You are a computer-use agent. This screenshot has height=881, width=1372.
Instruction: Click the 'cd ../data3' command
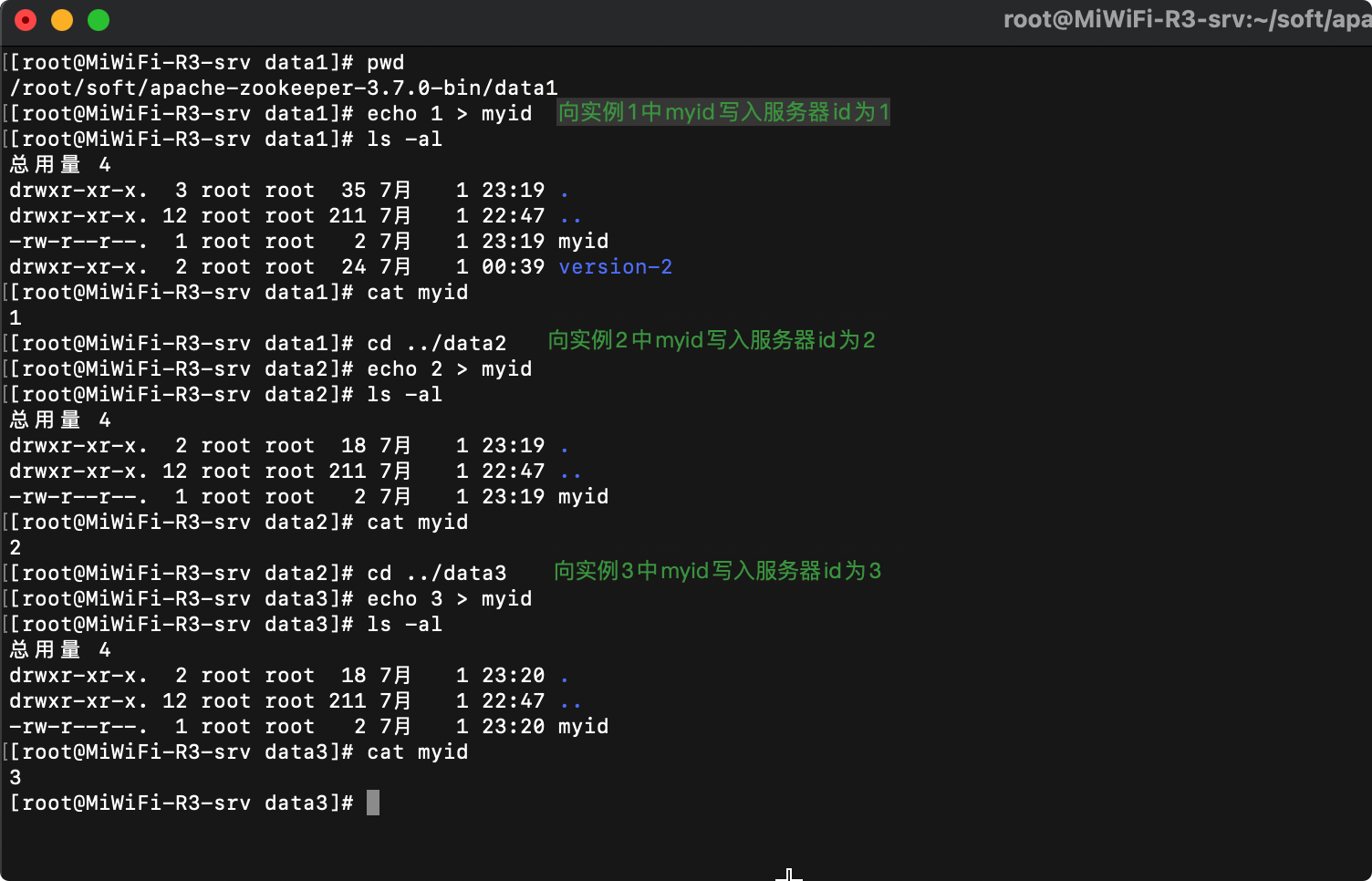[x=436, y=574]
